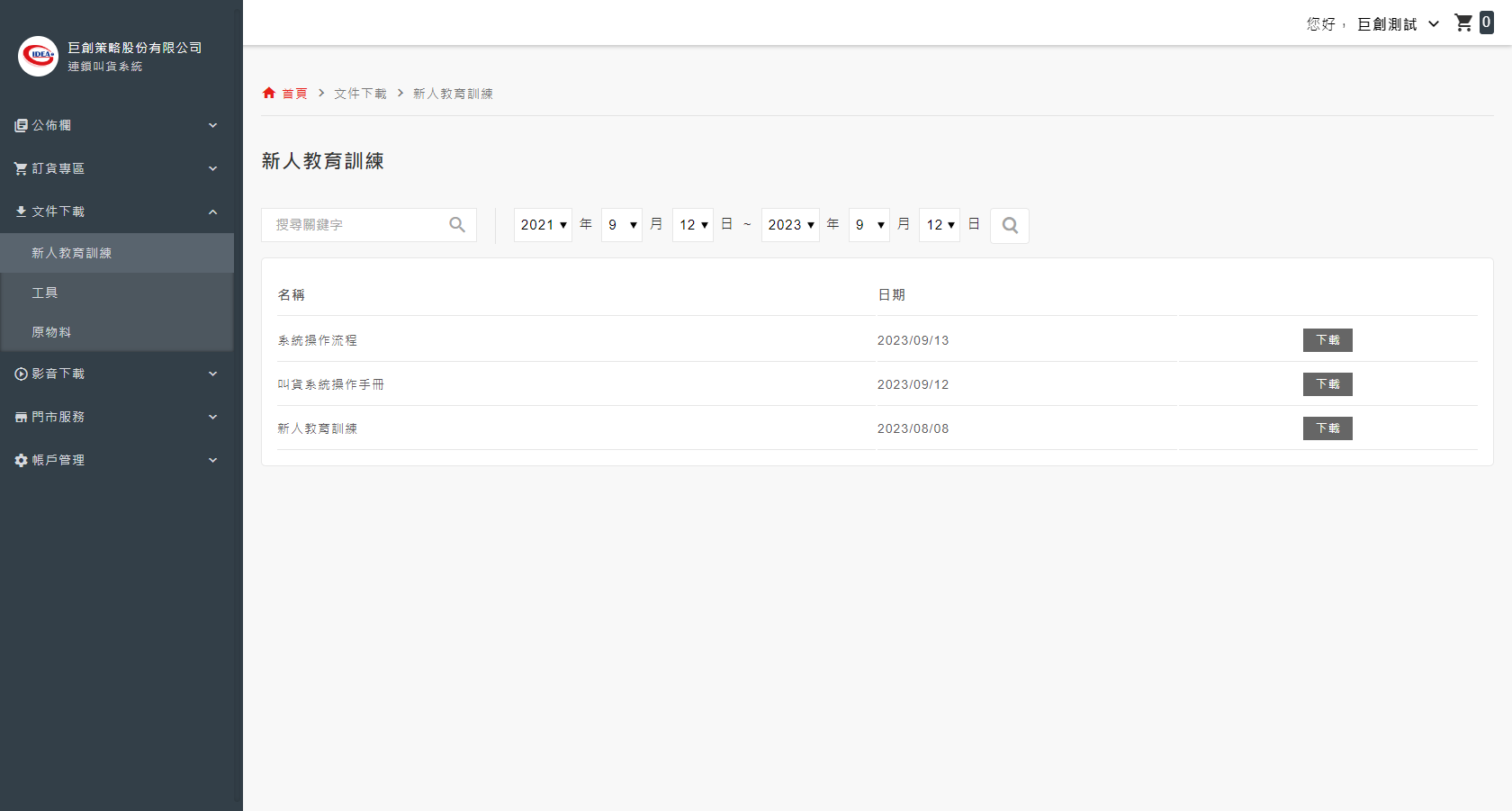Click the 訂貨專區 cart icon in sidebar
The width and height of the screenshot is (1512, 811).
tap(21, 168)
